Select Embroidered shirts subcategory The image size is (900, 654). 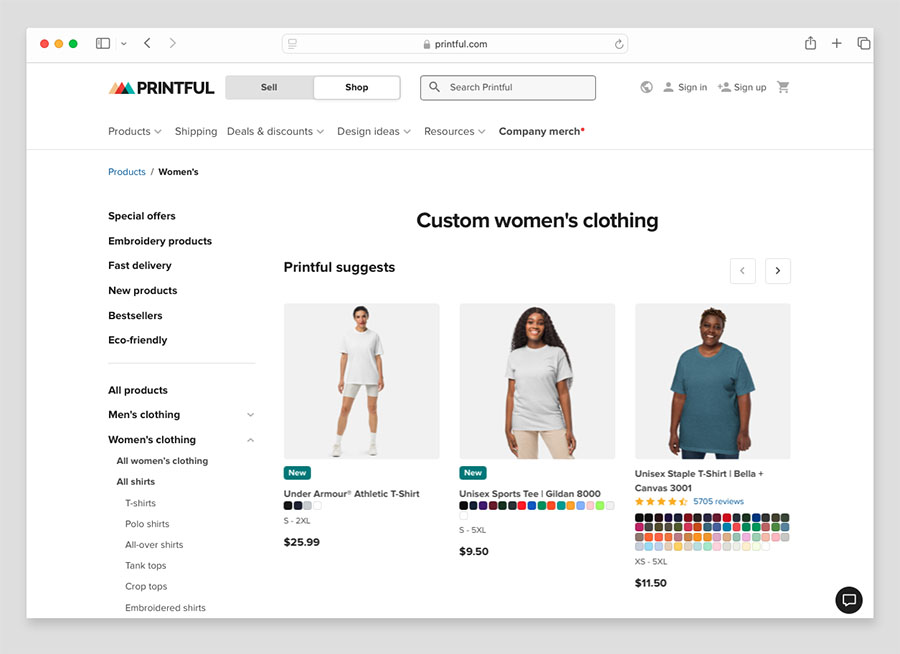coord(165,607)
